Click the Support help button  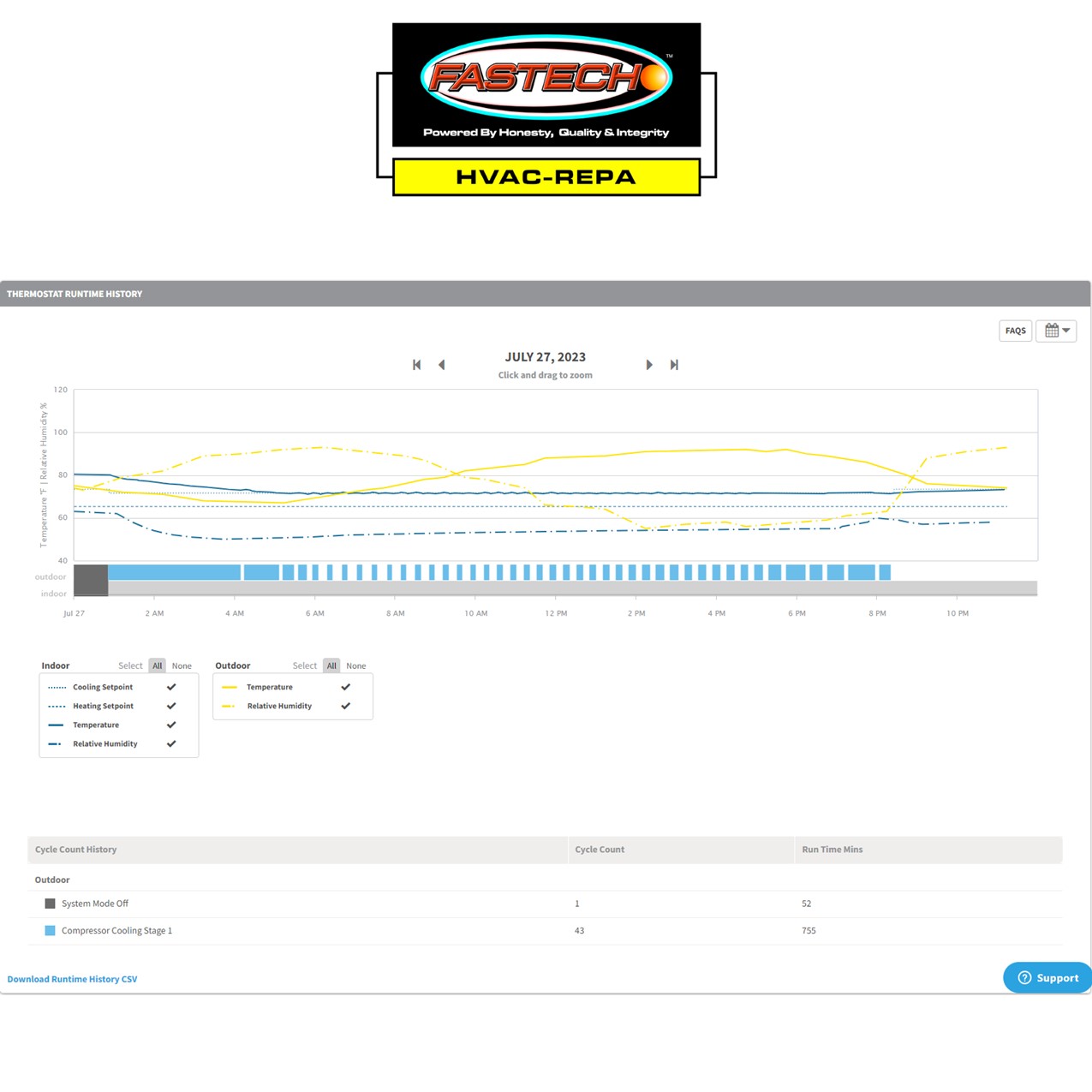1047,978
